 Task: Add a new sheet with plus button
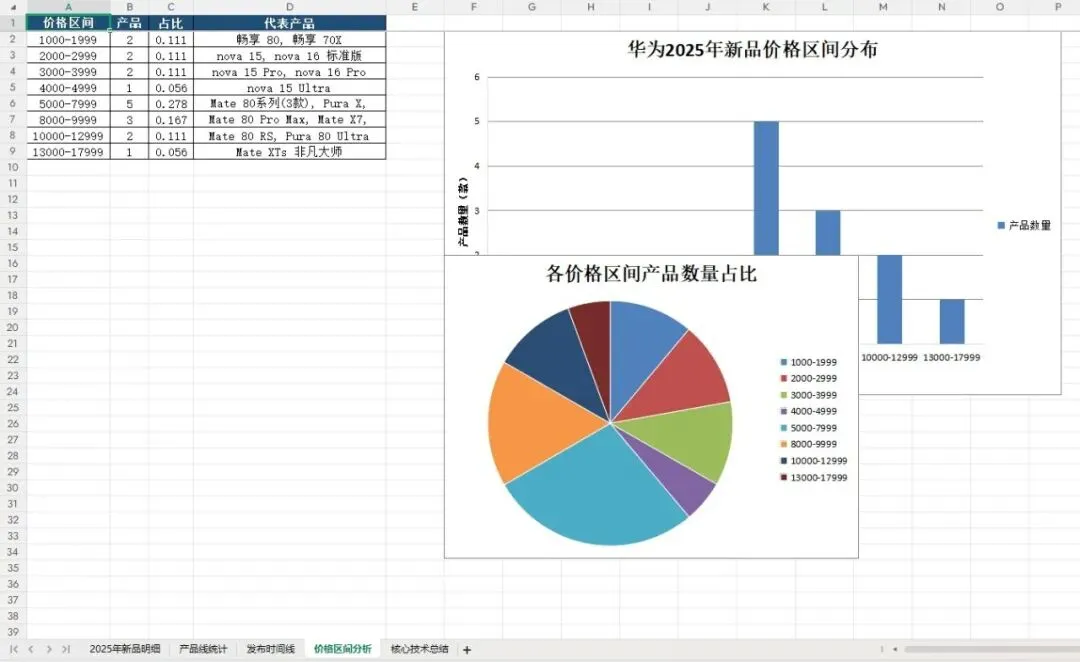click(x=467, y=650)
